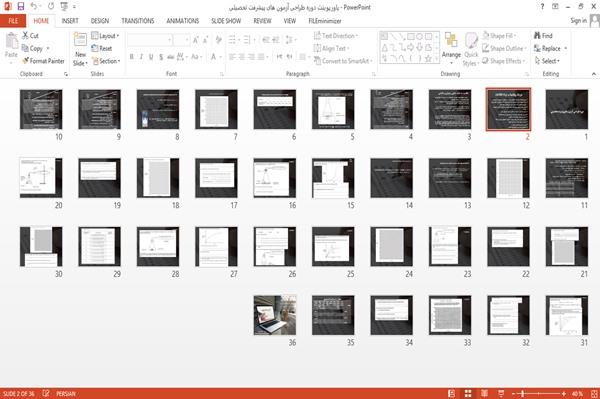Open the Layout dropdown
The width and height of the screenshot is (600, 399).
tap(105, 36)
